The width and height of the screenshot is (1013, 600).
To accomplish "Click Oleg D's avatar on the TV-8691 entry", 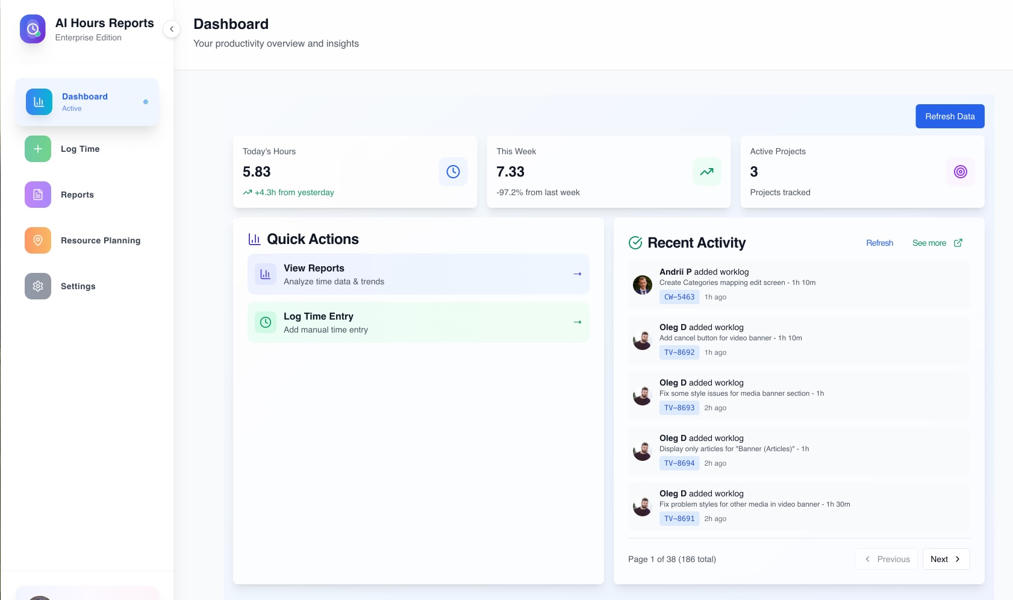I will click(x=642, y=507).
